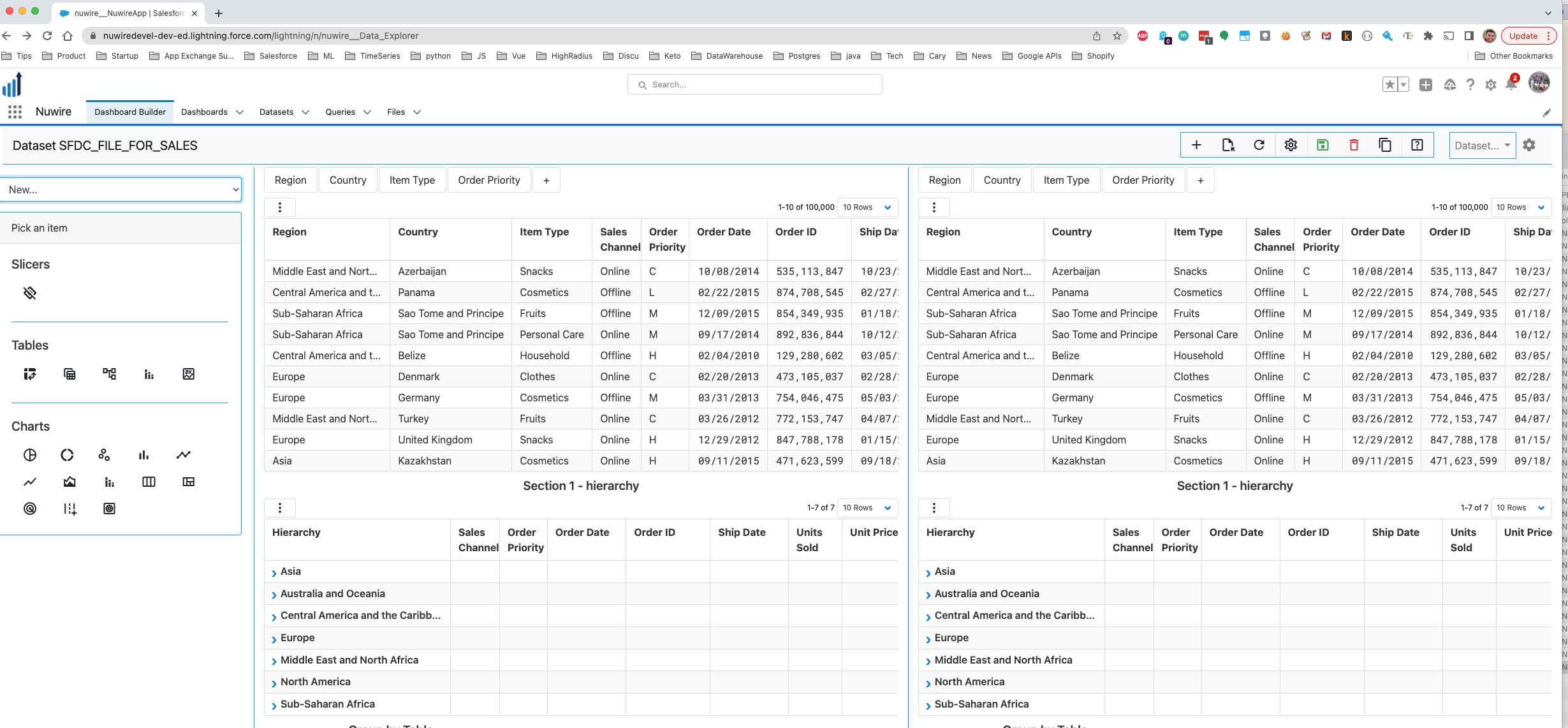Open Datasets nav dropdown chevron
1568x728 pixels.
coord(305,112)
